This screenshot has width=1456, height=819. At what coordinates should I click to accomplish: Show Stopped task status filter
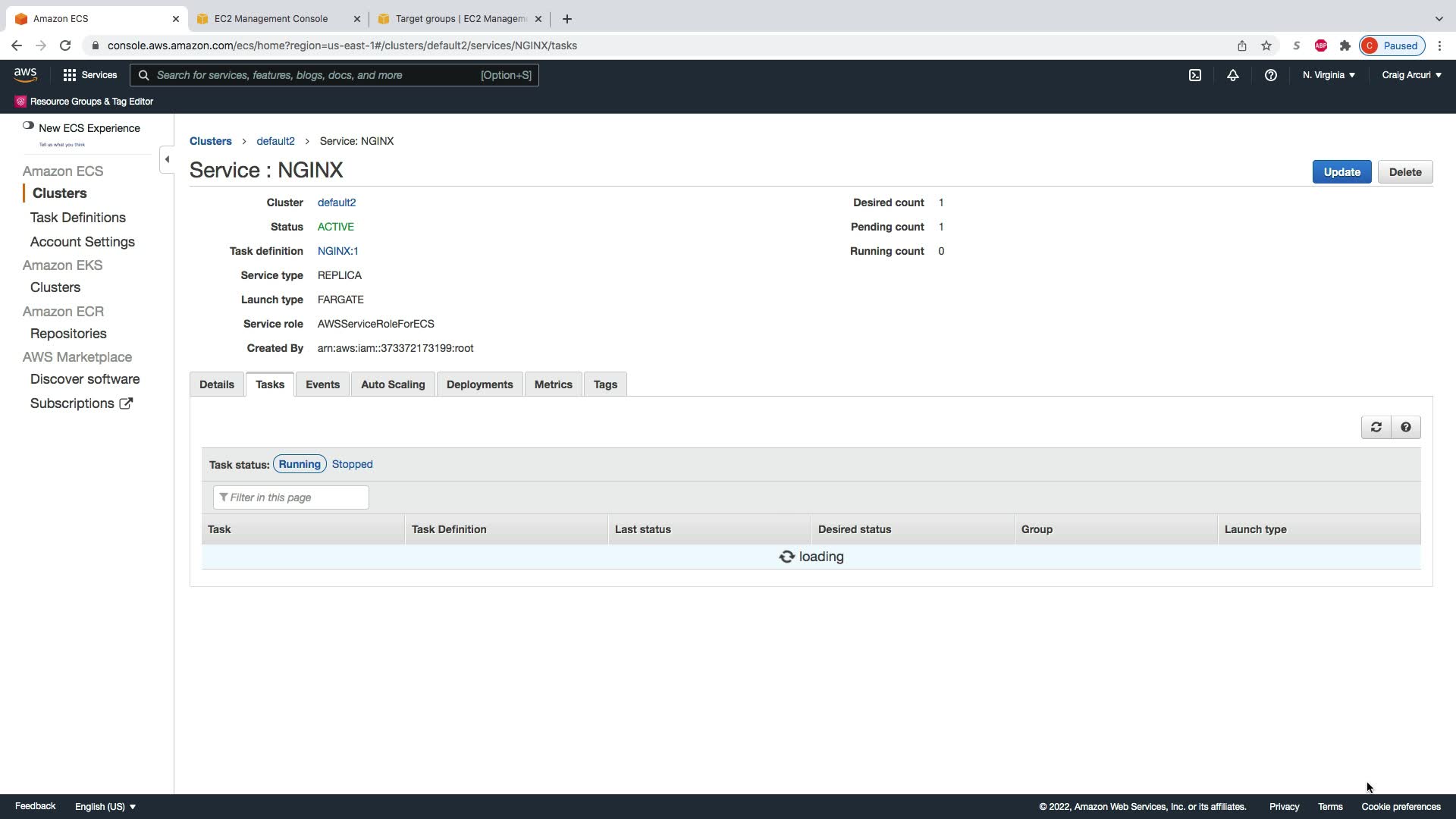[x=352, y=464]
